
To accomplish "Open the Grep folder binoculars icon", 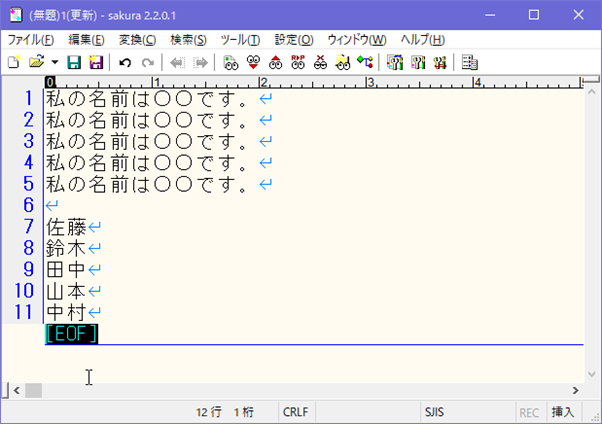I will [342, 62].
